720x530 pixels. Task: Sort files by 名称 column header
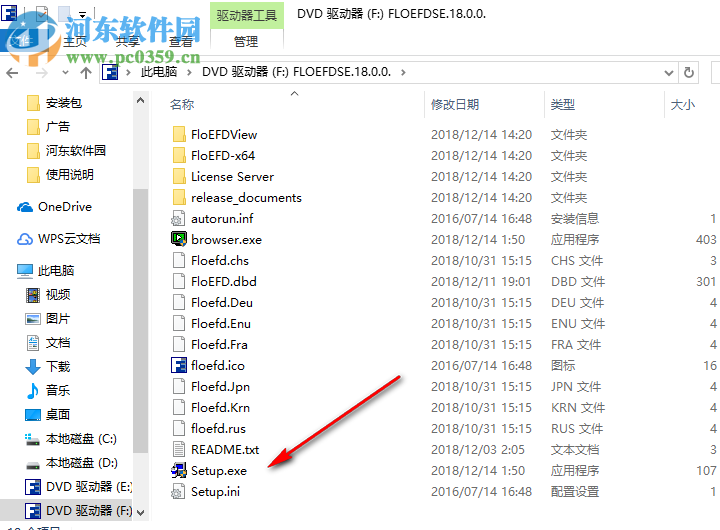point(182,105)
